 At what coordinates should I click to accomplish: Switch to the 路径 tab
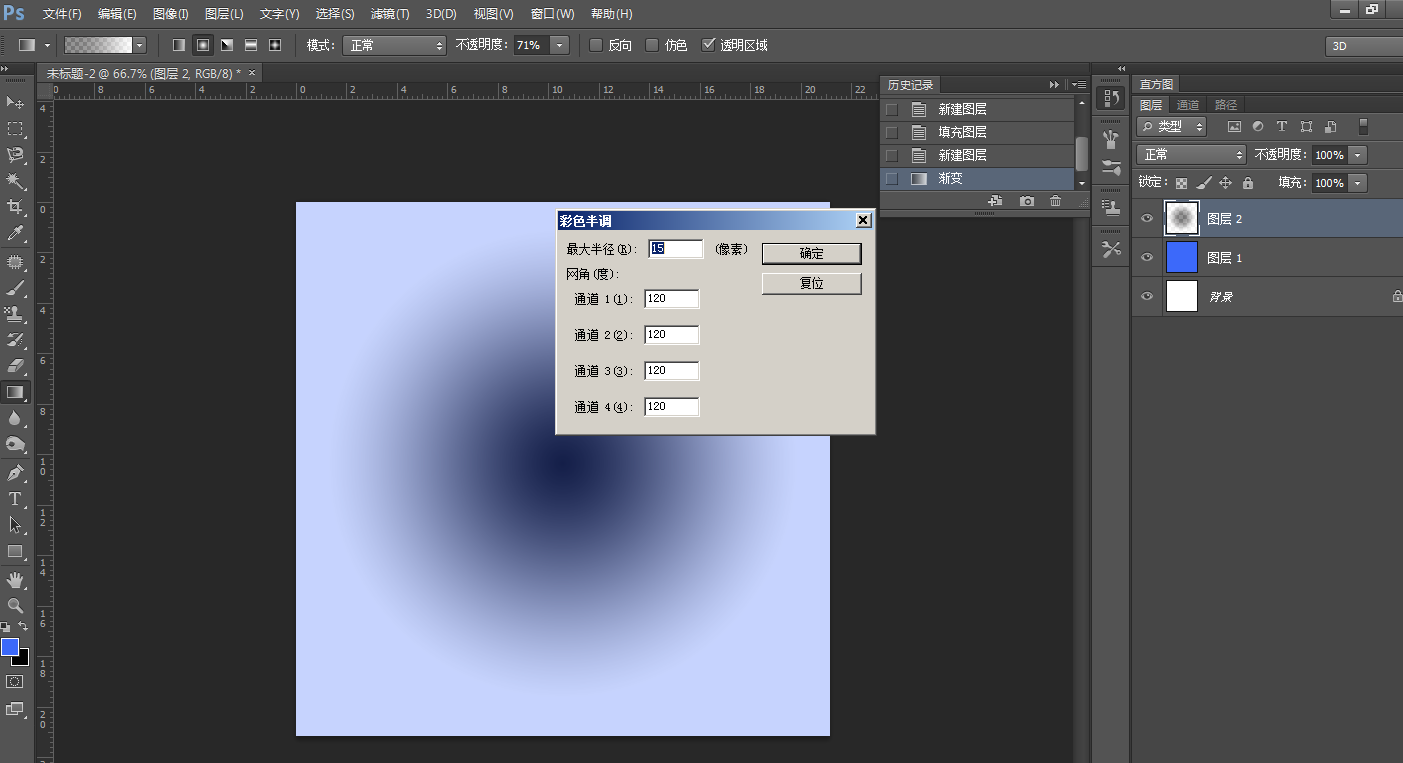pos(1226,104)
